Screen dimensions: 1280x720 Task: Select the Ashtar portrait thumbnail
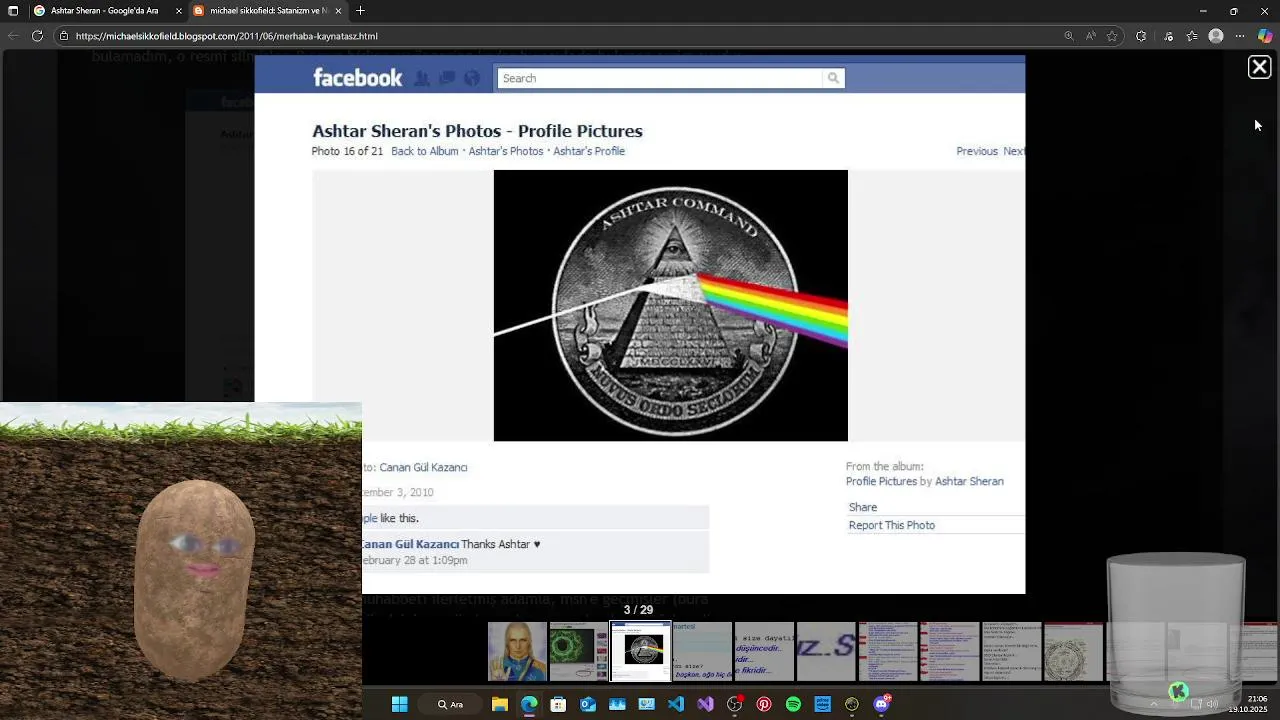click(517, 651)
